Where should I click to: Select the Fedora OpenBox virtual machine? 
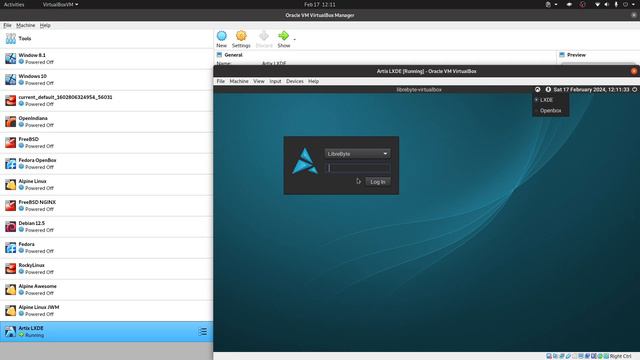[x=106, y=163]
